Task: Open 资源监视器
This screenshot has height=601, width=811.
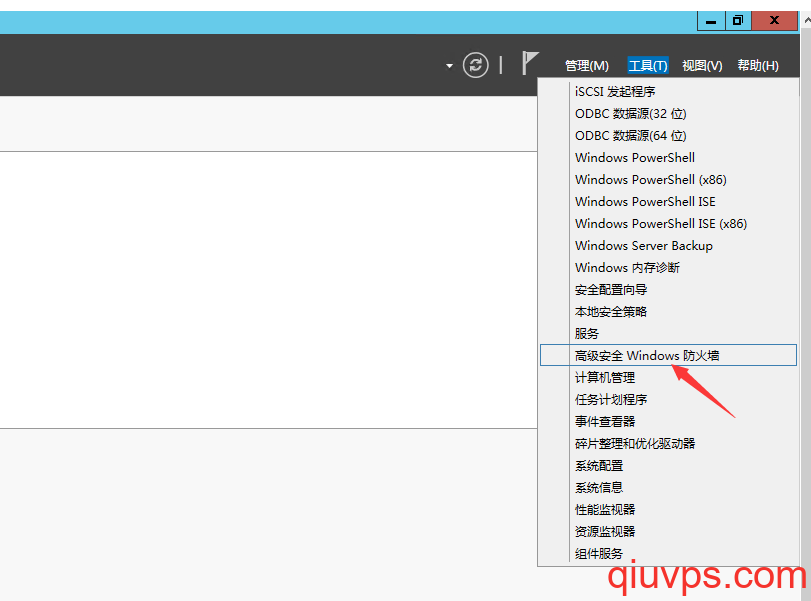Action: [668, 531]
